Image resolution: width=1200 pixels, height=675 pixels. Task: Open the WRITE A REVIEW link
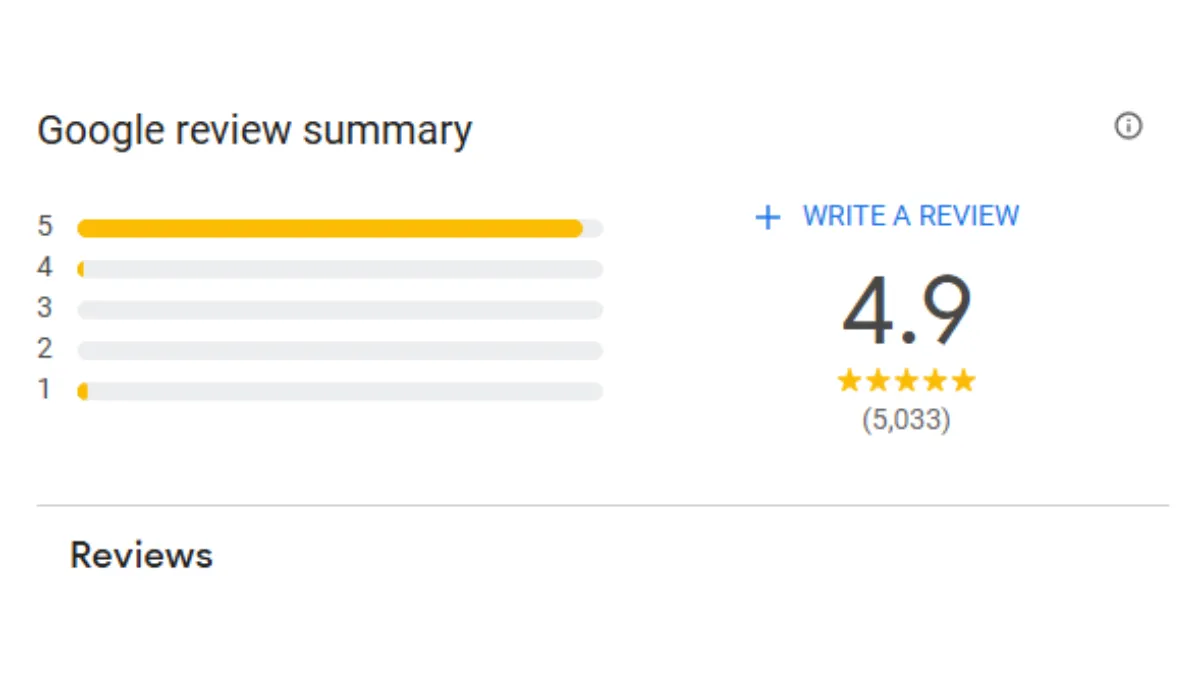pyautogui.click(x=910, y=216)
